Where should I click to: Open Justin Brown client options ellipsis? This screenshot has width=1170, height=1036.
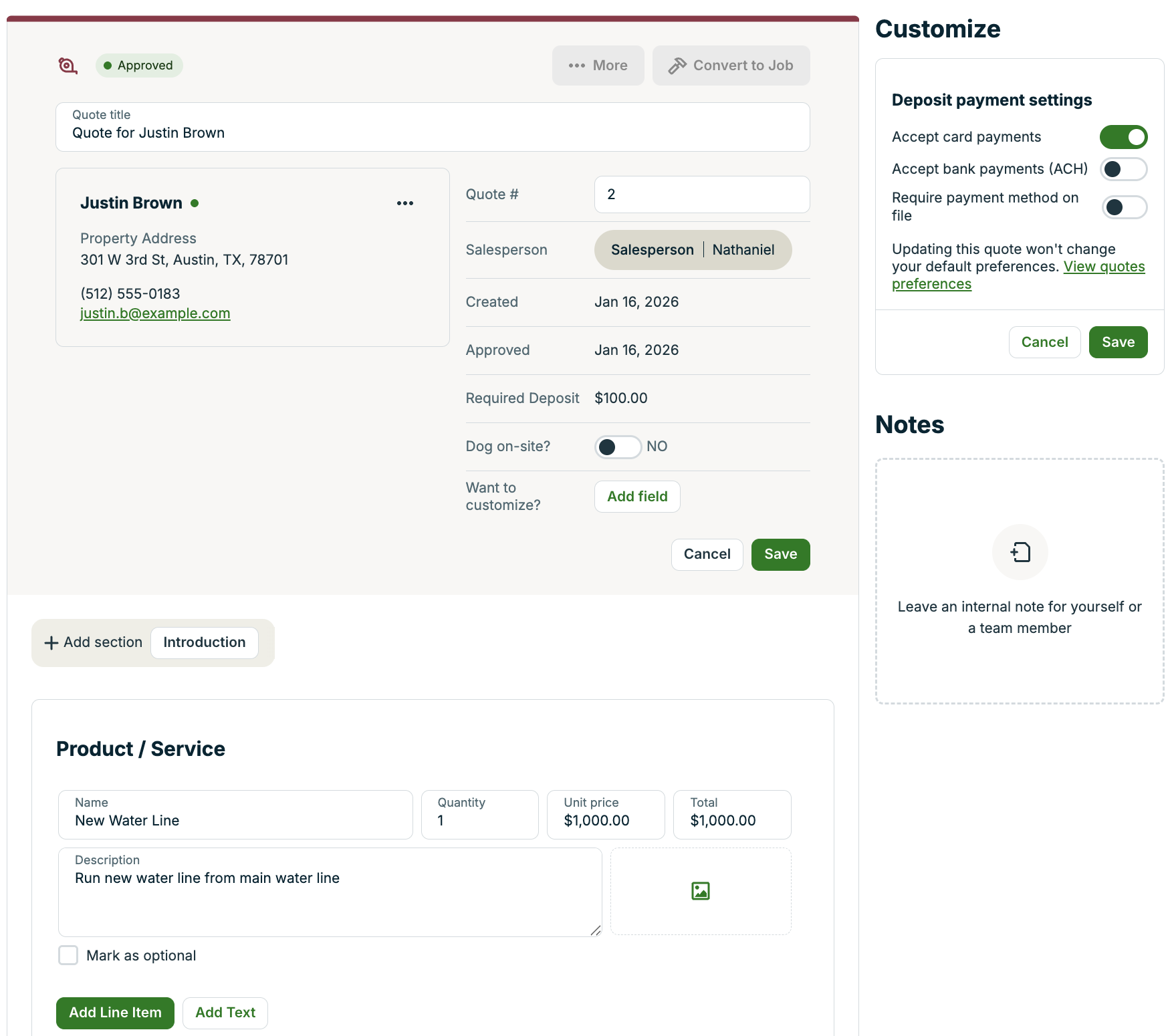[404, 203]
